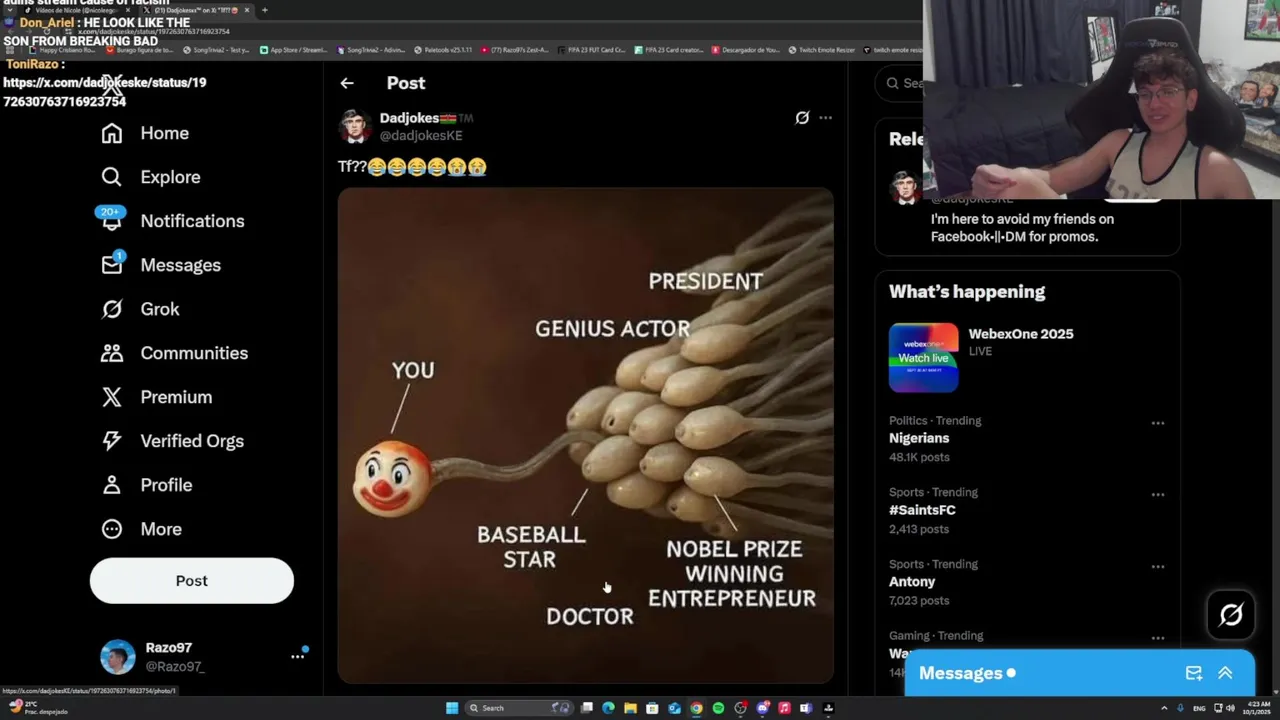Screen dimensions: 1280x720
Task: Open a new browser tab
Action: 264,10
